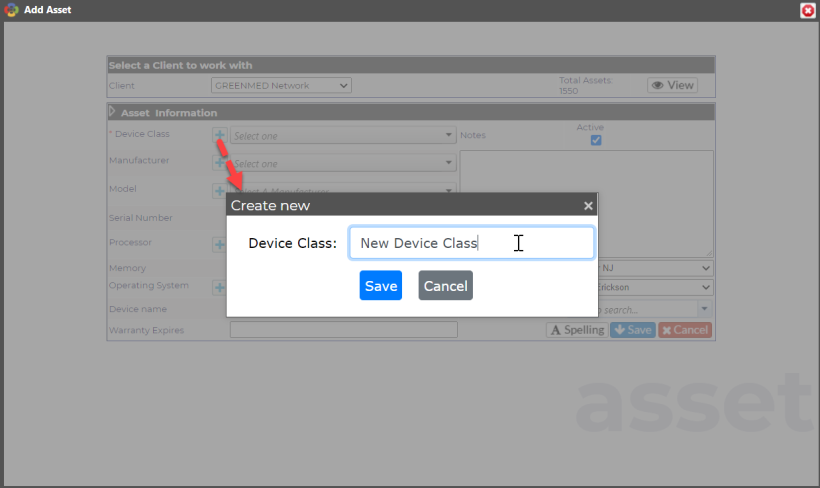Screen dimensions: 820x488
Task: Open the Manufacturer Select one dropdown
Action: pos(343,163)
